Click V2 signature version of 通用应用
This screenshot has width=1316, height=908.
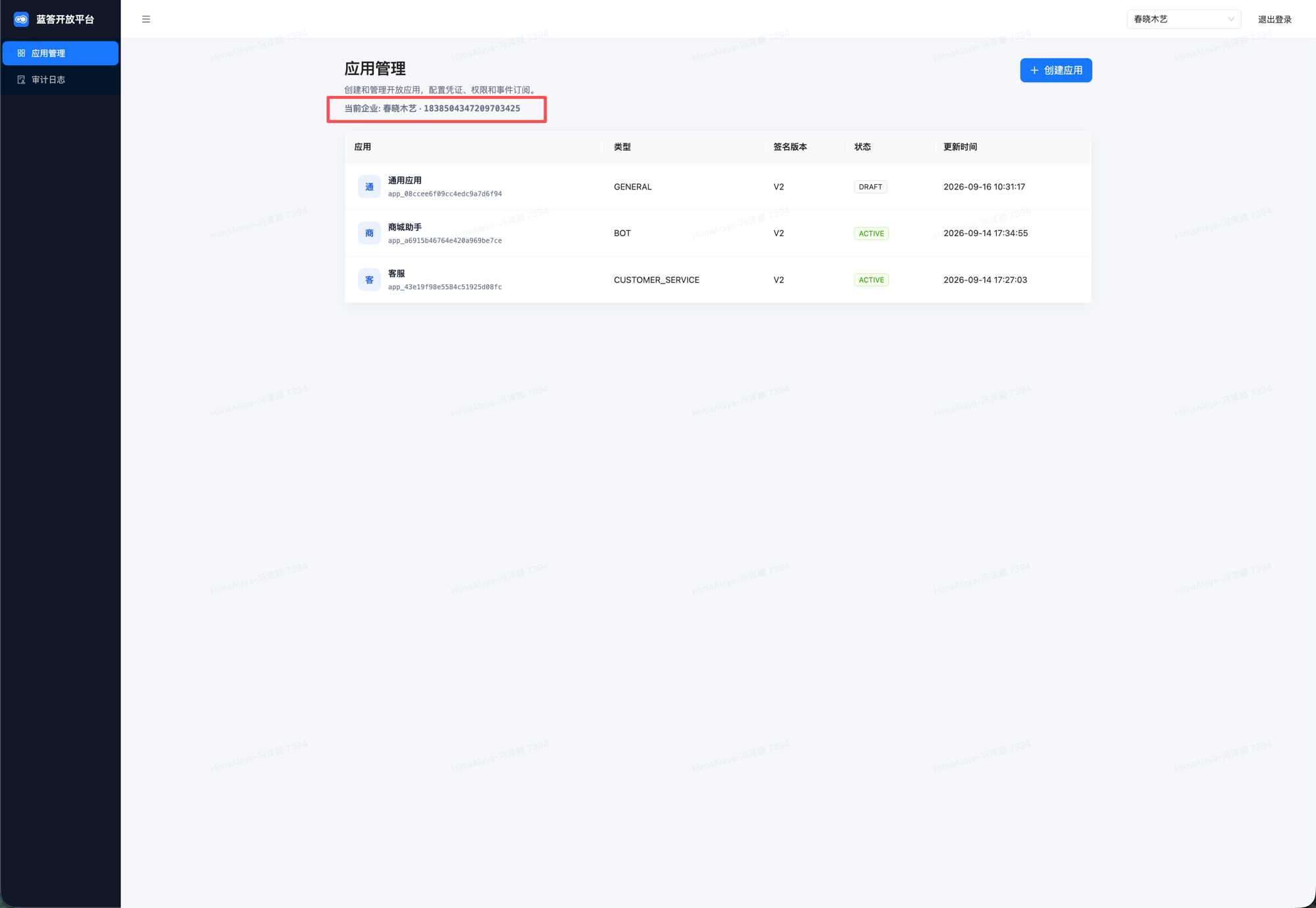778,187
